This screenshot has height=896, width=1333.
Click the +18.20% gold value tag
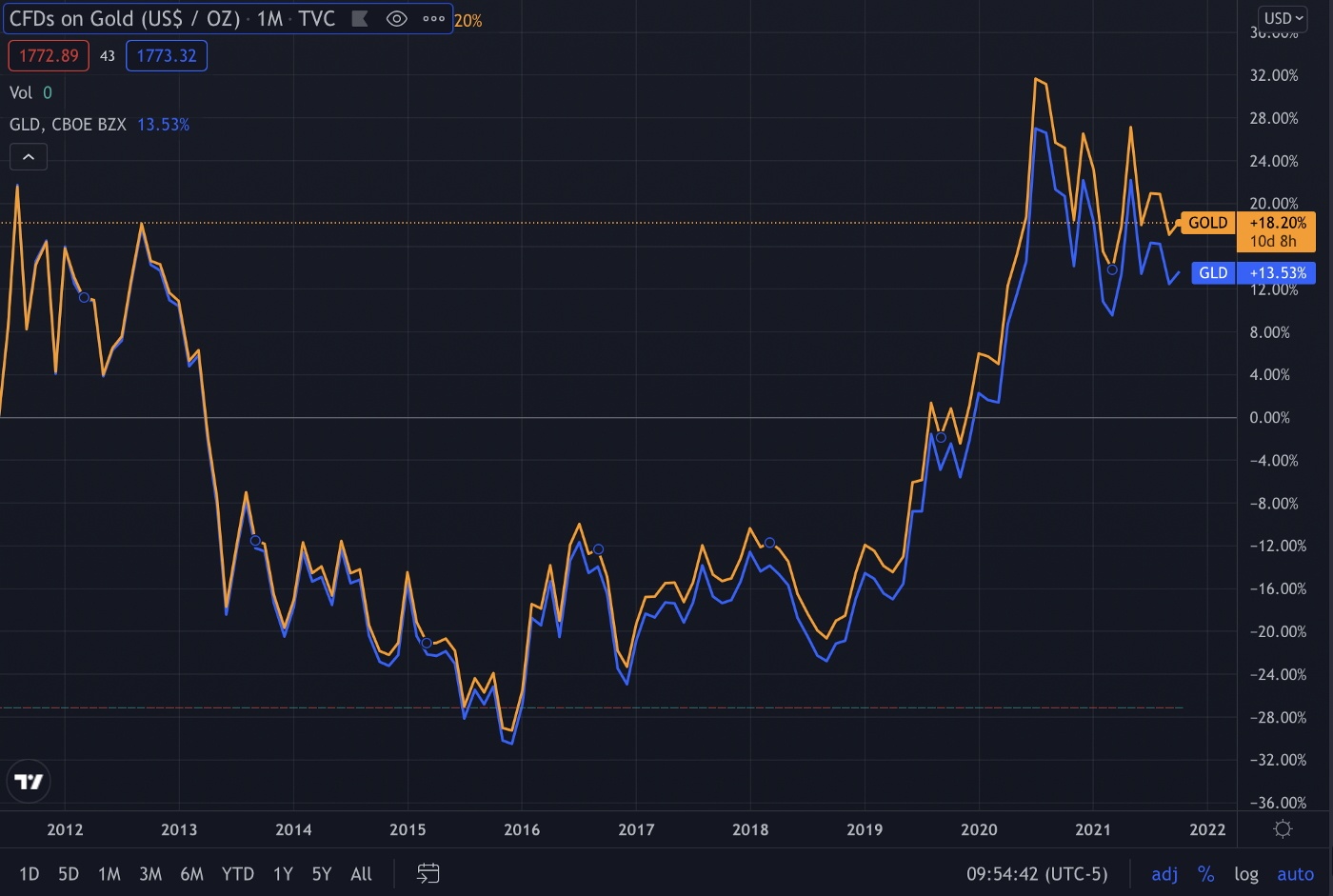pos(1277,223)
